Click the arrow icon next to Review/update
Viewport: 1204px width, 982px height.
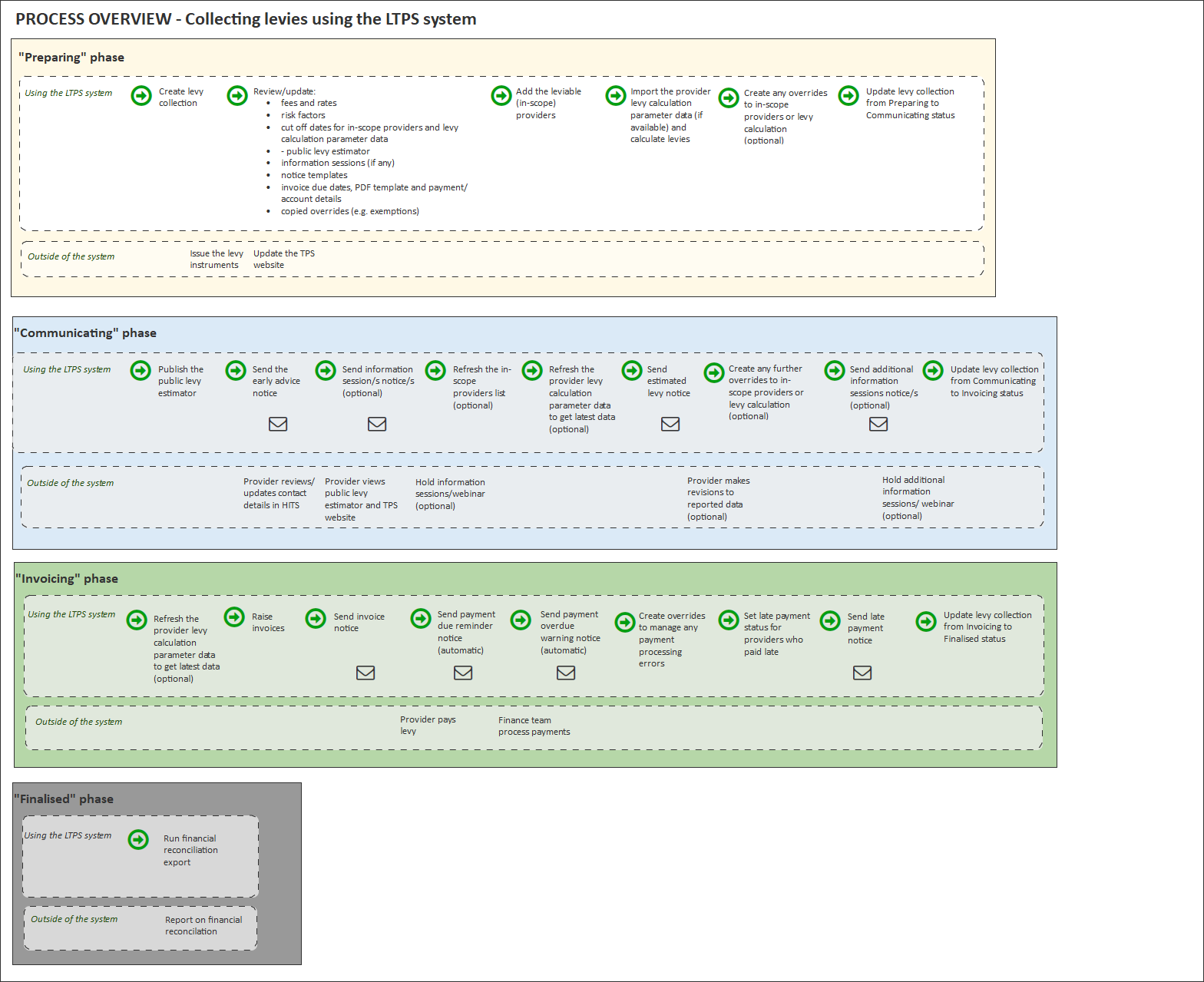pyautogui.click(x=237, y=95)
